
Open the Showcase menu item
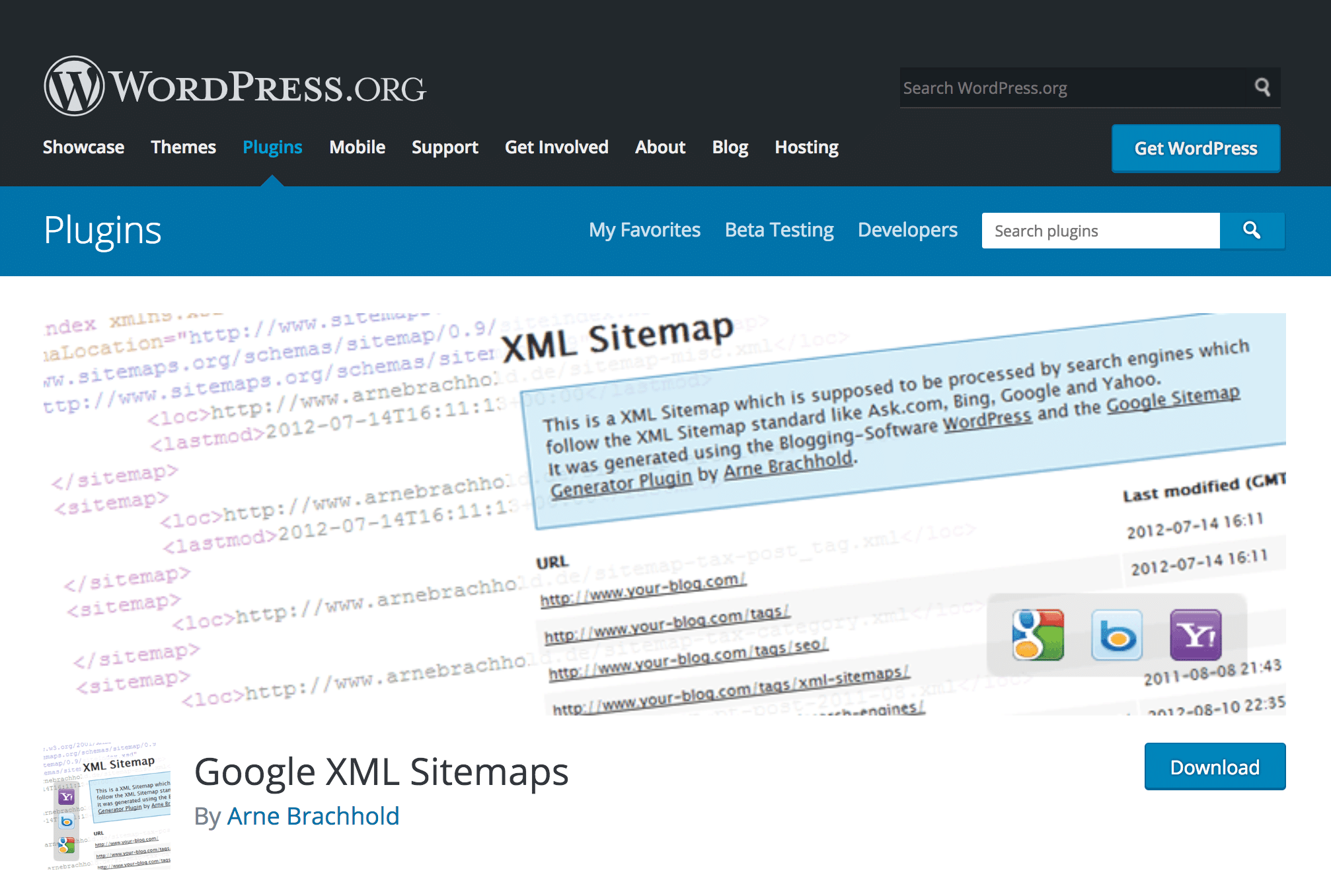[83, 147]
